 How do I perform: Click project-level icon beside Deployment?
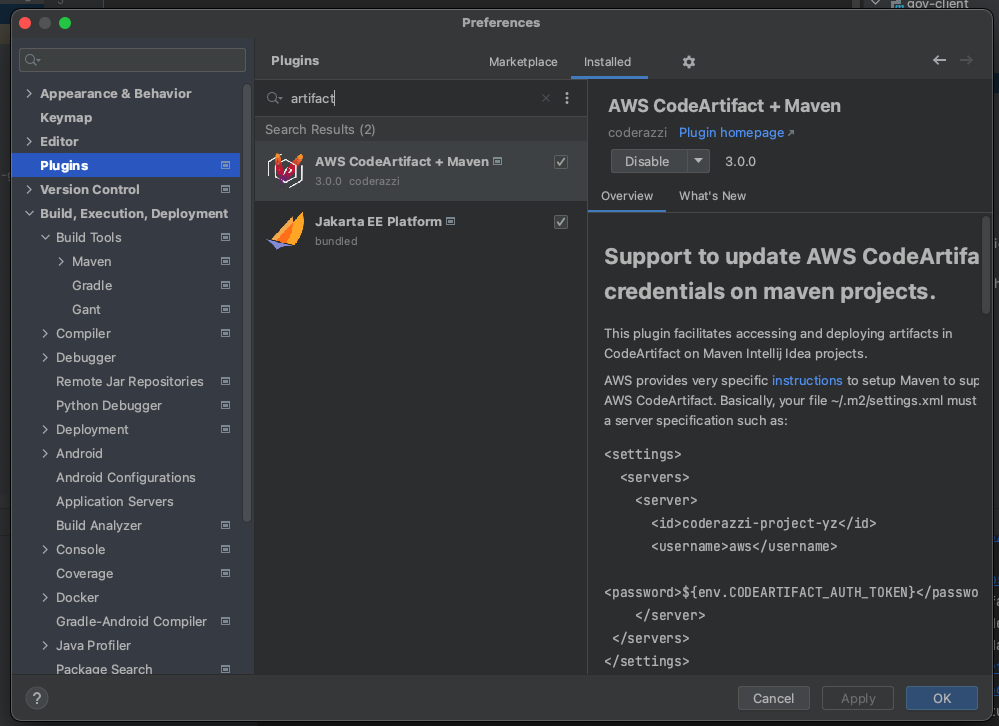(x=226, y=429)
